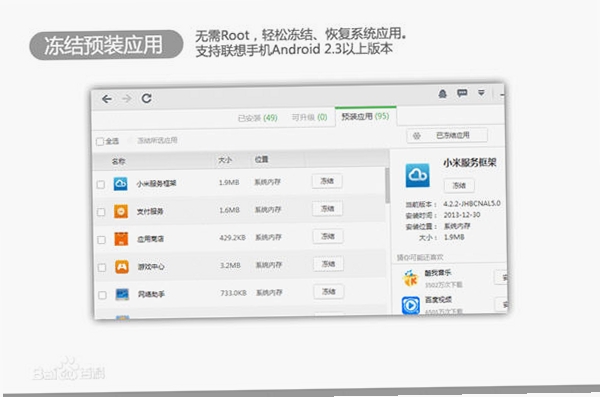Click the 酷我音乐 app name
This screenshot has width=600, height=397.
coord(438,273)
